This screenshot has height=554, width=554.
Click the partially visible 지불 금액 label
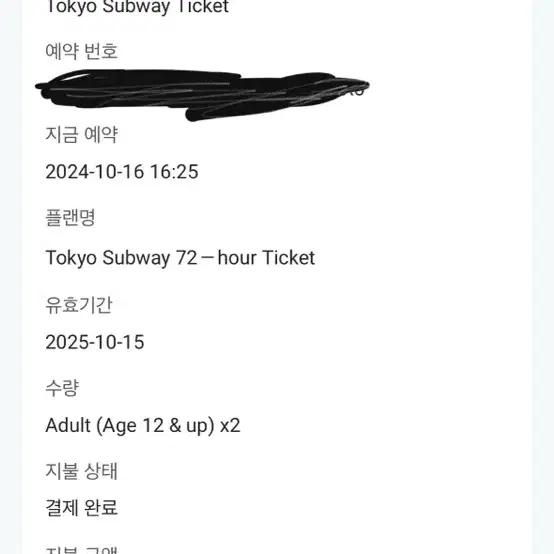tap(81, 550)
